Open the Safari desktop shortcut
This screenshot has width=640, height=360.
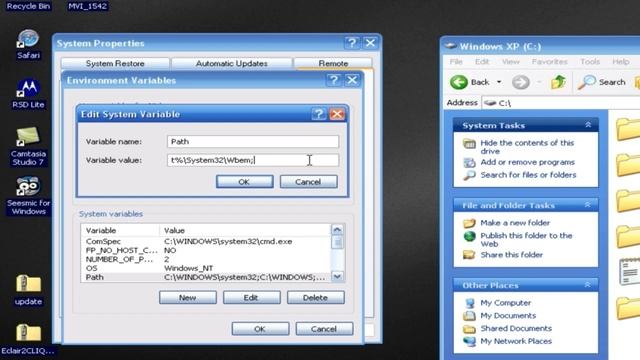click(28, 44)
